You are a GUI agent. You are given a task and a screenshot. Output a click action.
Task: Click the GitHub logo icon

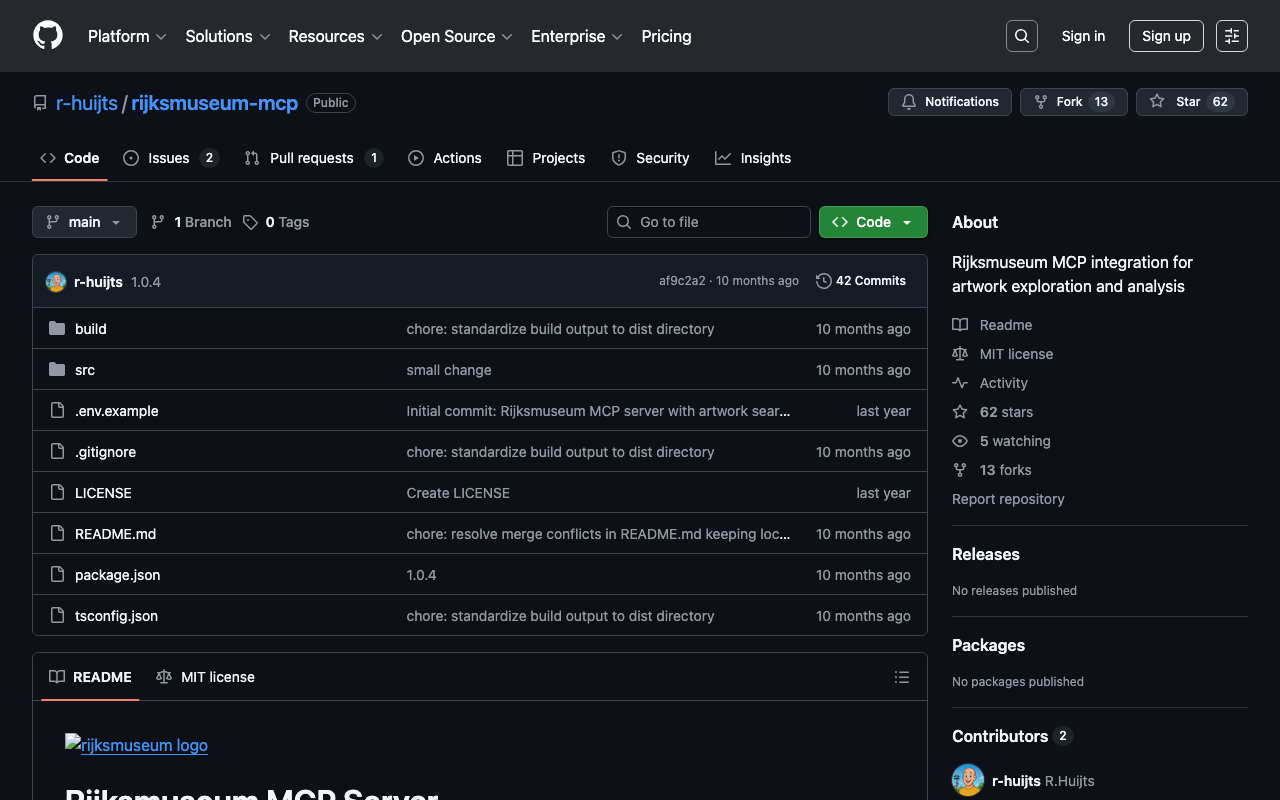click(x=48, y=36)
